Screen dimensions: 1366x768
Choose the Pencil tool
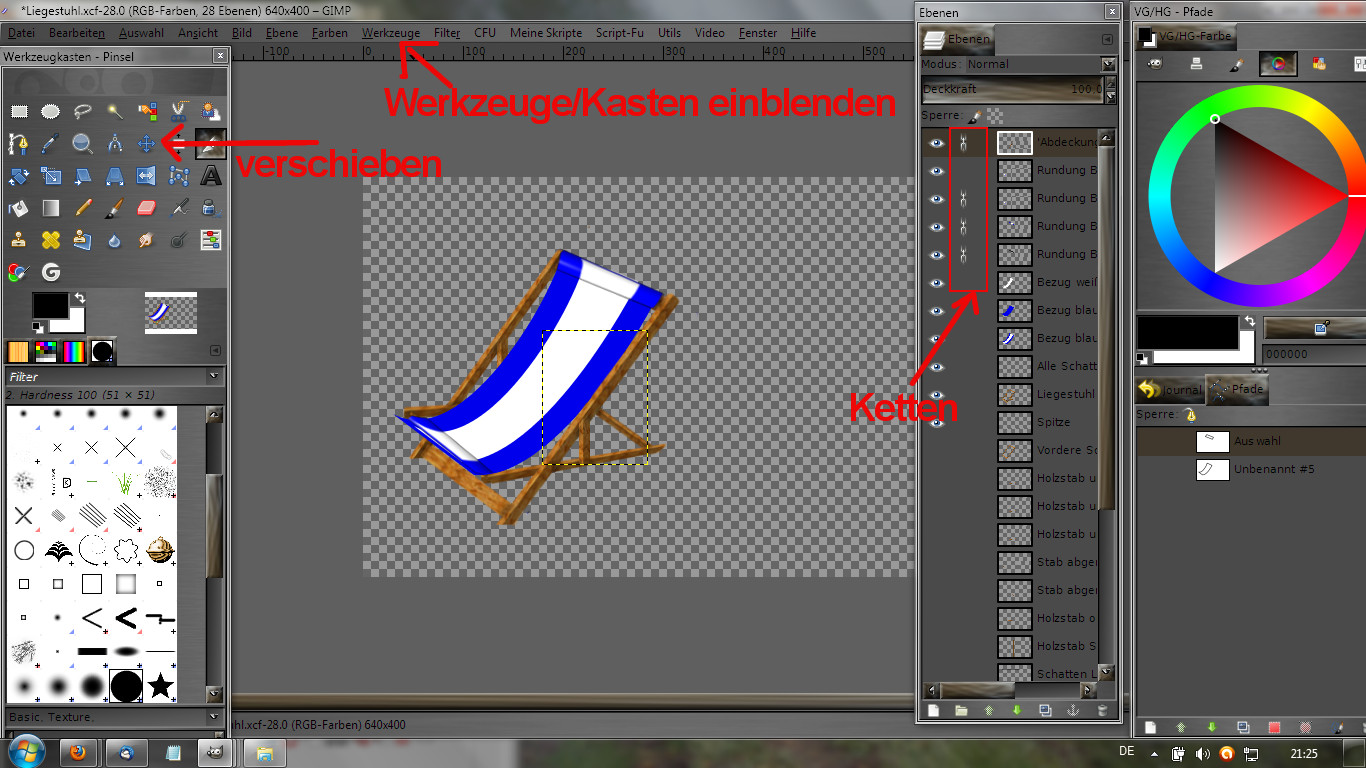(83, 209)
